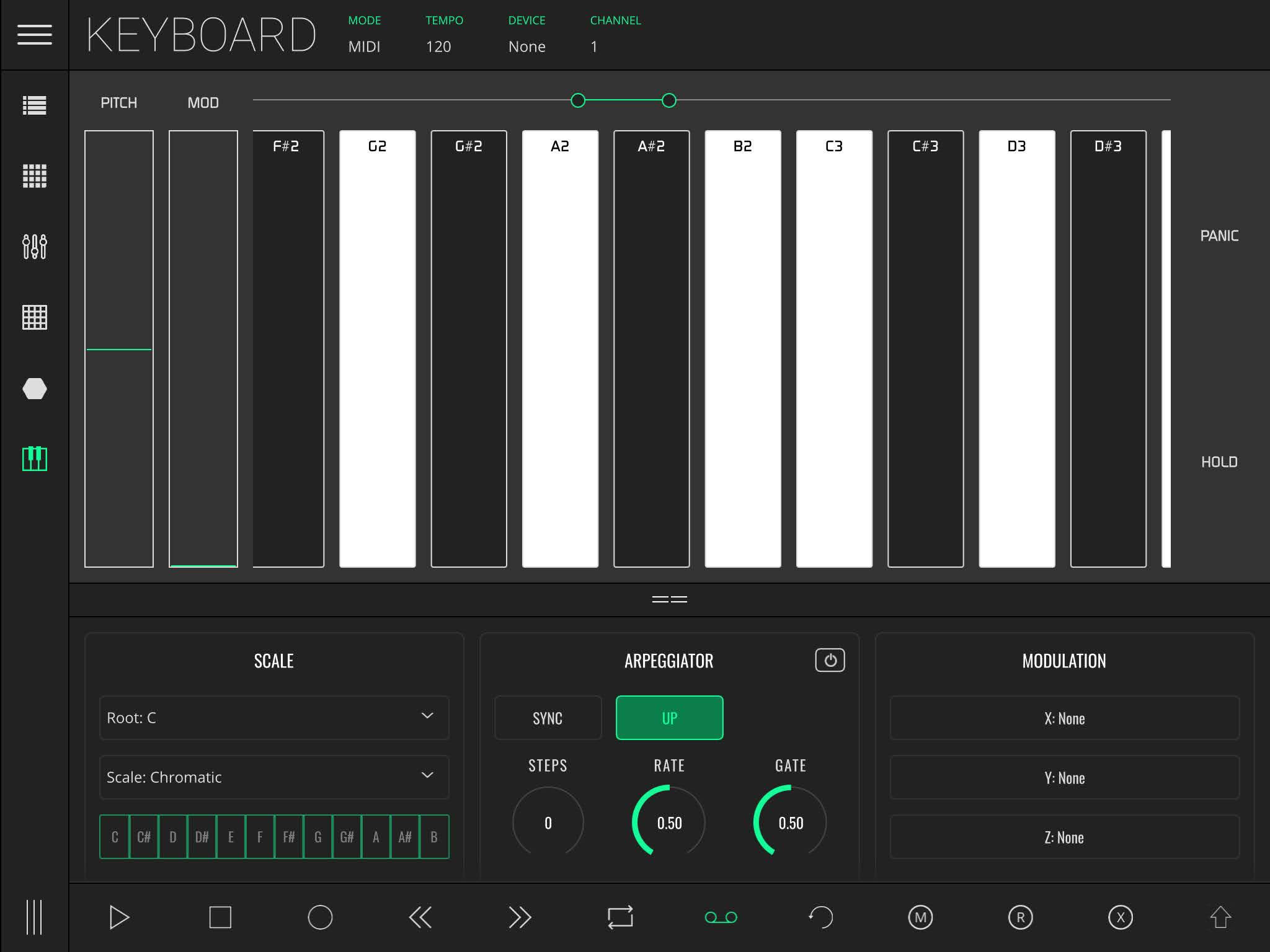Open the Z: None modulation assignment

pos(1064,837)
